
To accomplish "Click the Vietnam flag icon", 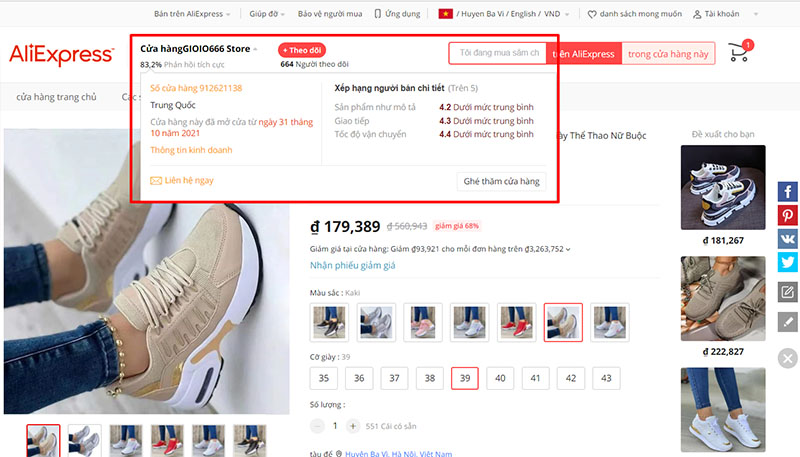I will [x=445, y=14].
